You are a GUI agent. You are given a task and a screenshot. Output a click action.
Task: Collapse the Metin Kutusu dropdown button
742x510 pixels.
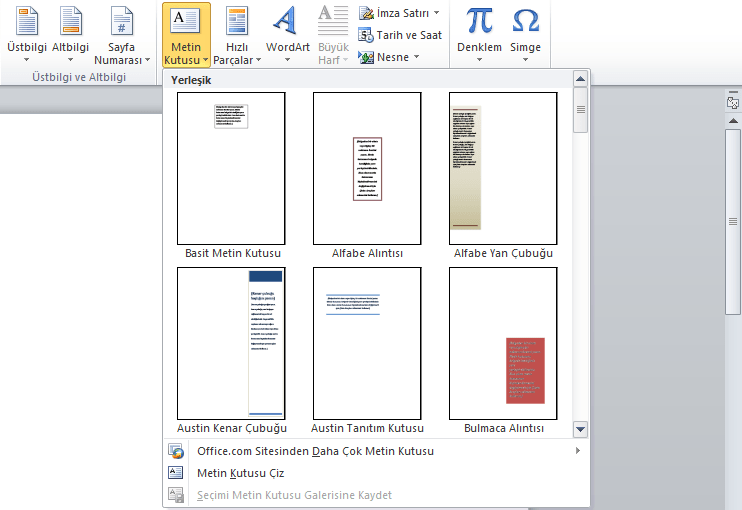186,35
